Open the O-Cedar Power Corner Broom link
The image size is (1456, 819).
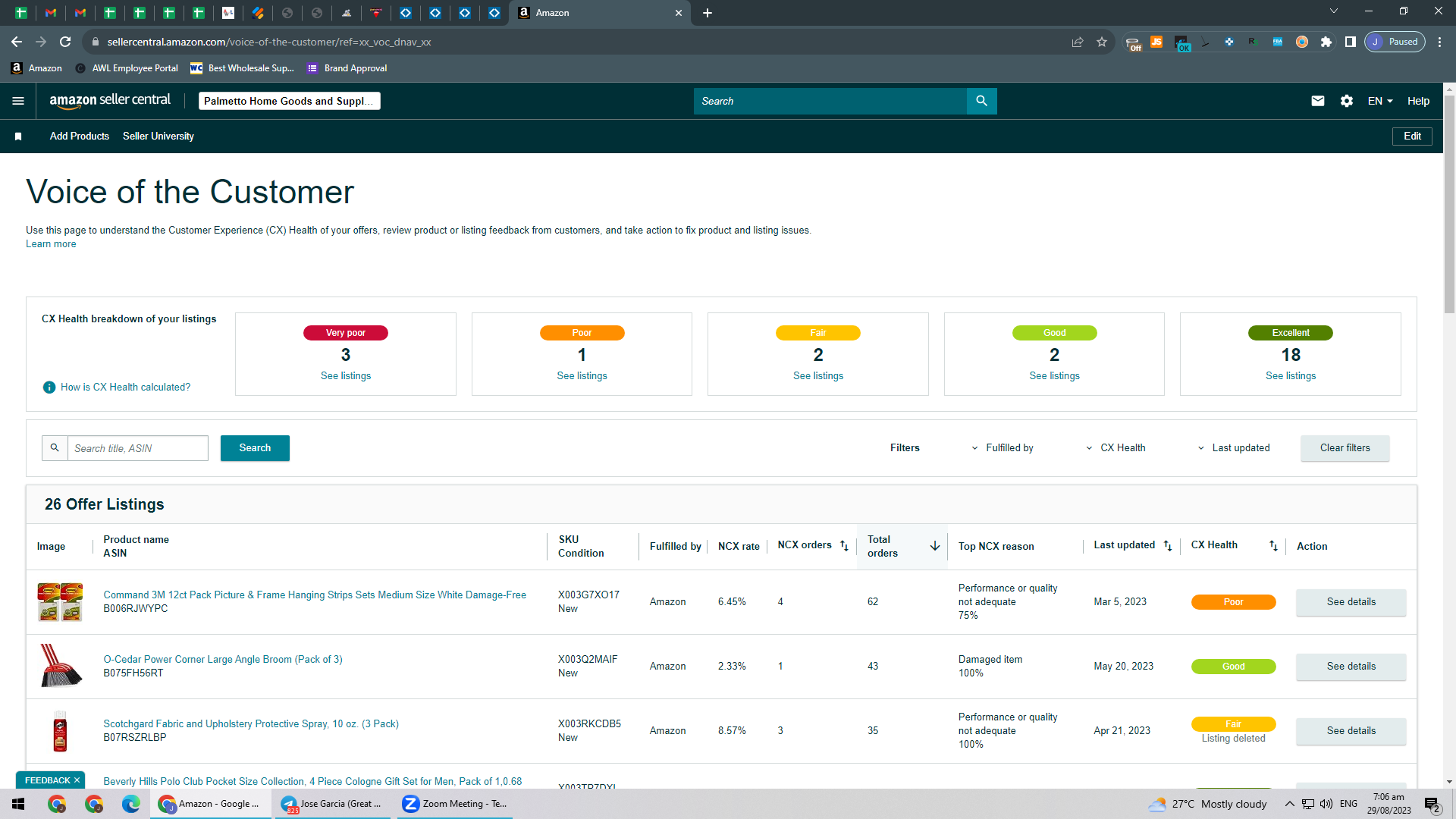(x=223, y=660)
